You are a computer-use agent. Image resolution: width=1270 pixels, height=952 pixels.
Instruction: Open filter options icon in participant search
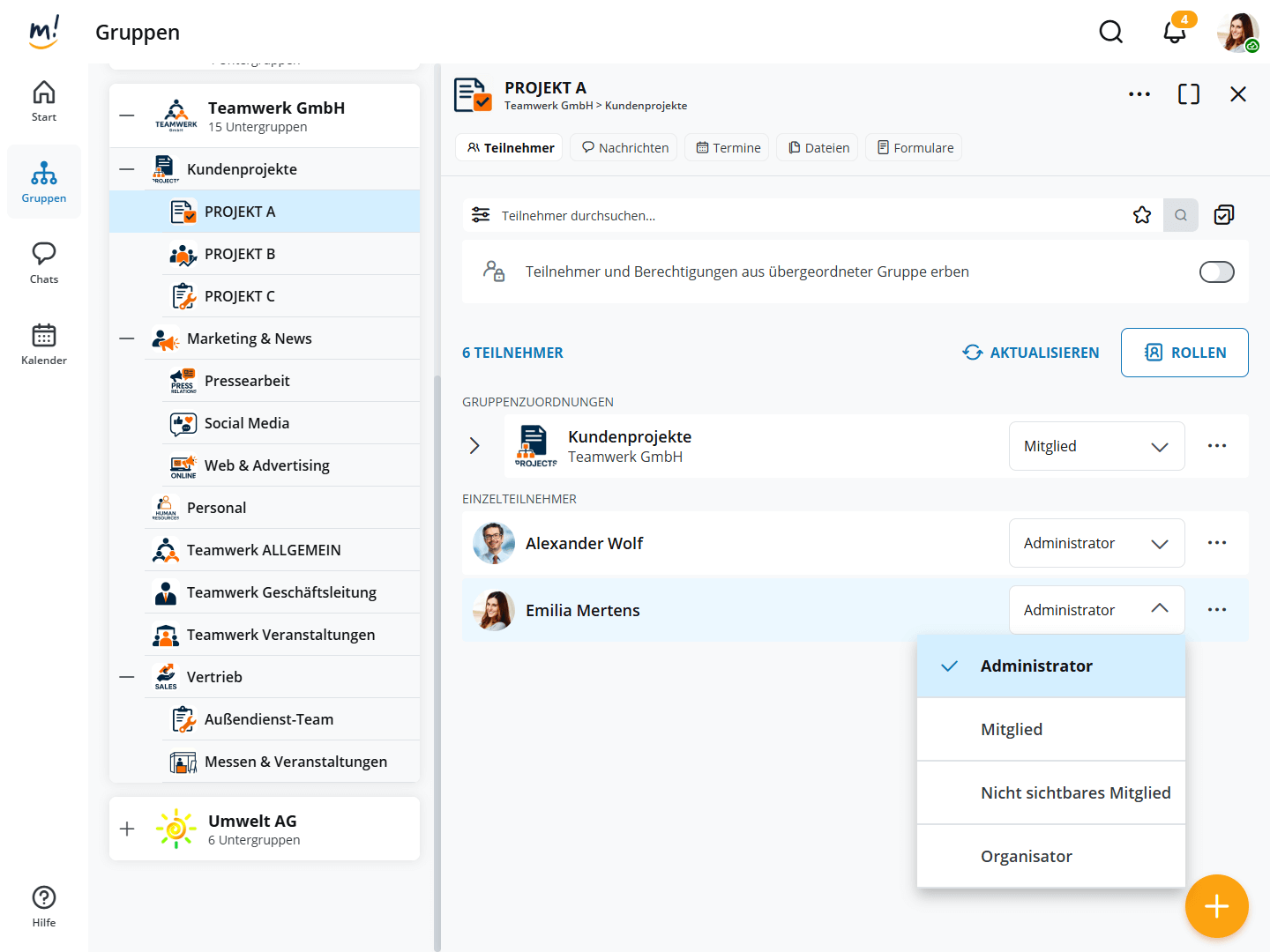[x=481, y=215]
